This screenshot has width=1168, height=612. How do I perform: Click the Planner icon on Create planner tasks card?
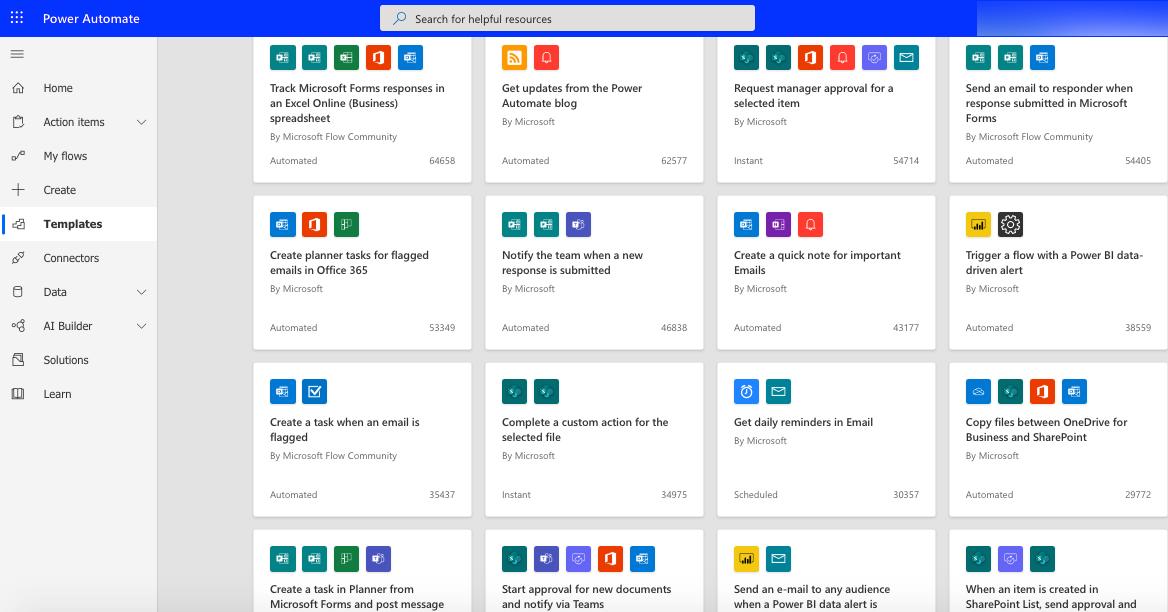[x=346, y=224]
